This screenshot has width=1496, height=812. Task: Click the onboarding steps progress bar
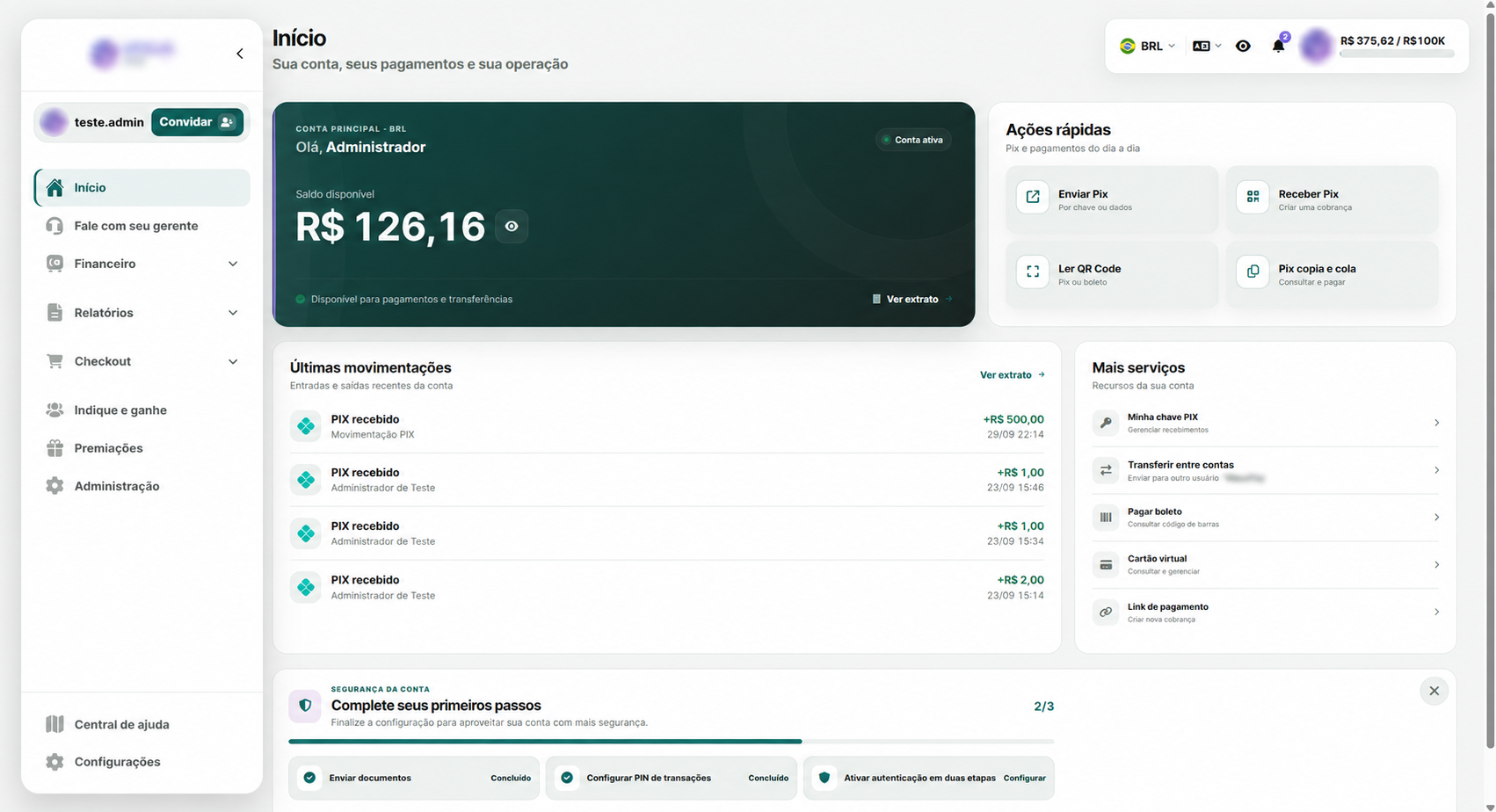coord(672,742)
